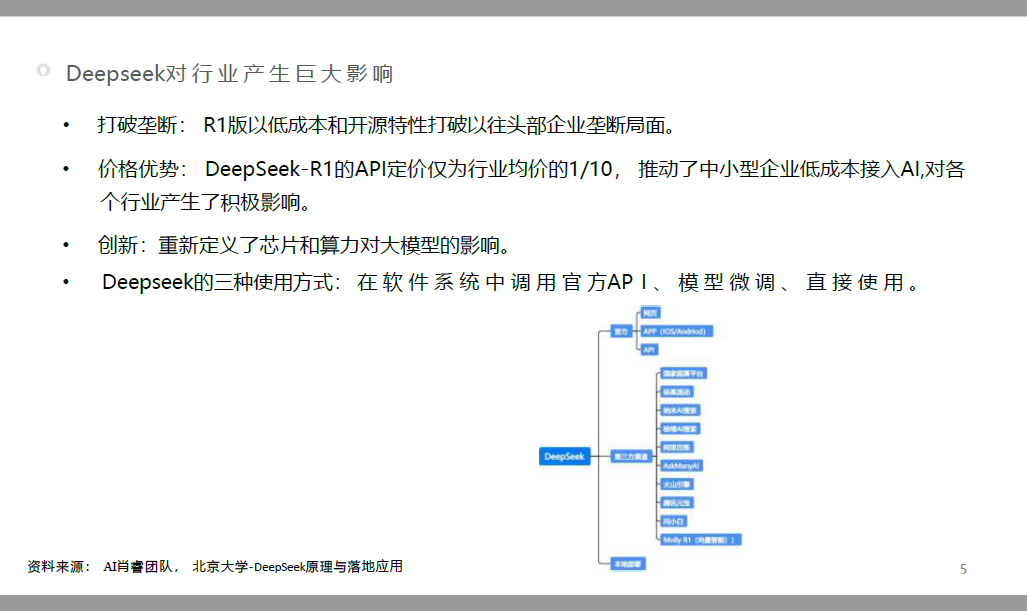Click the "APP (IOS/Andriod)" node
The height and width of the screenshot is (611, 1027).
coord(677,331)
